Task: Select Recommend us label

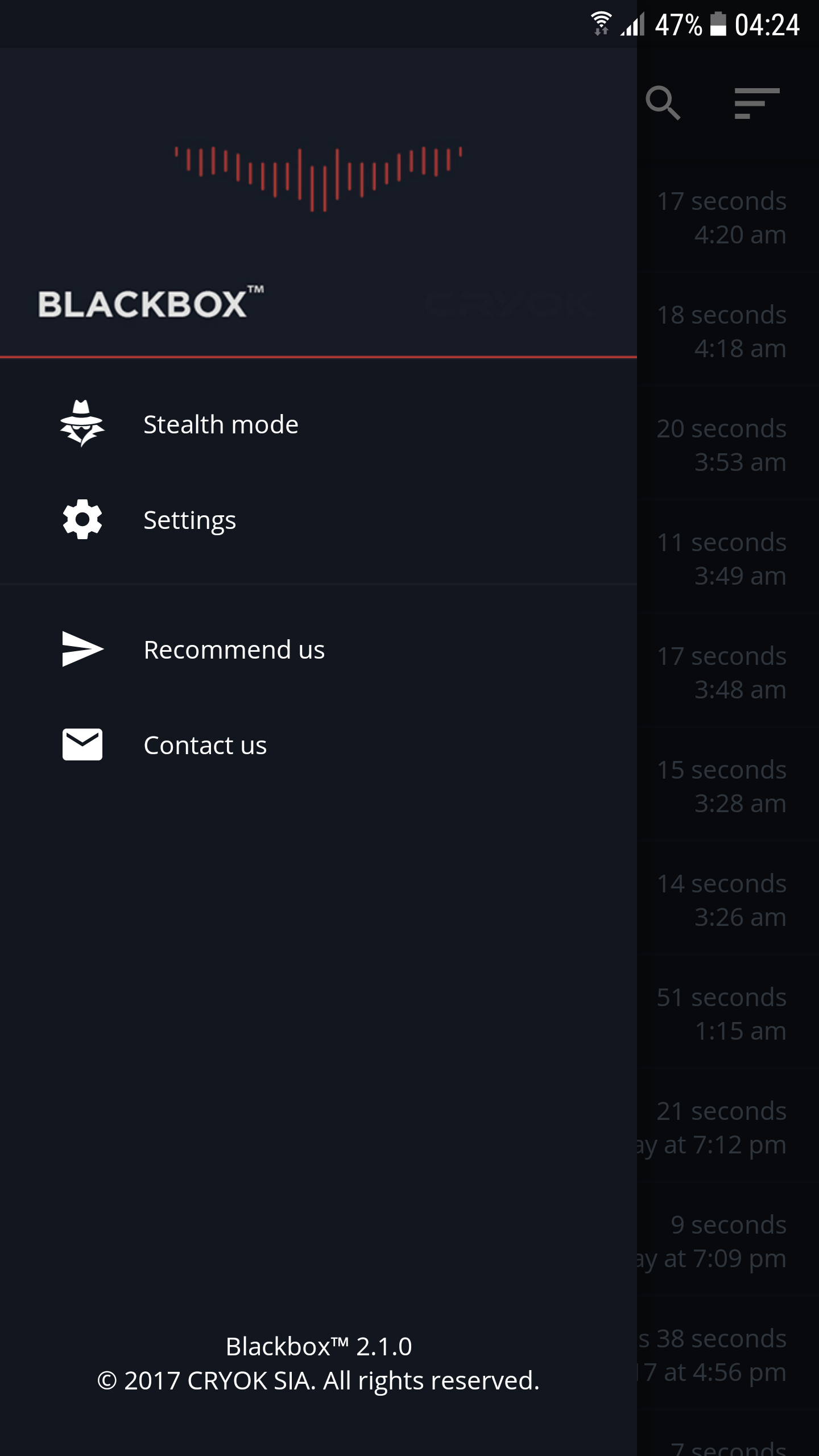Action: point(234,650)
